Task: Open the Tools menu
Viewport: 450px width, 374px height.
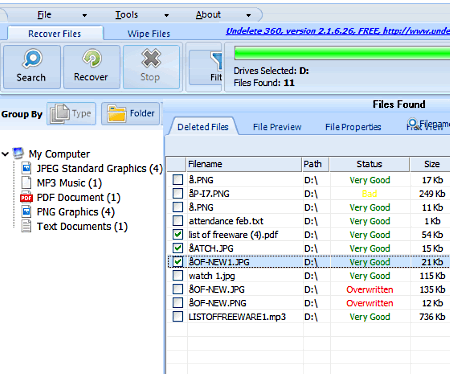Action: coord(126,15)
